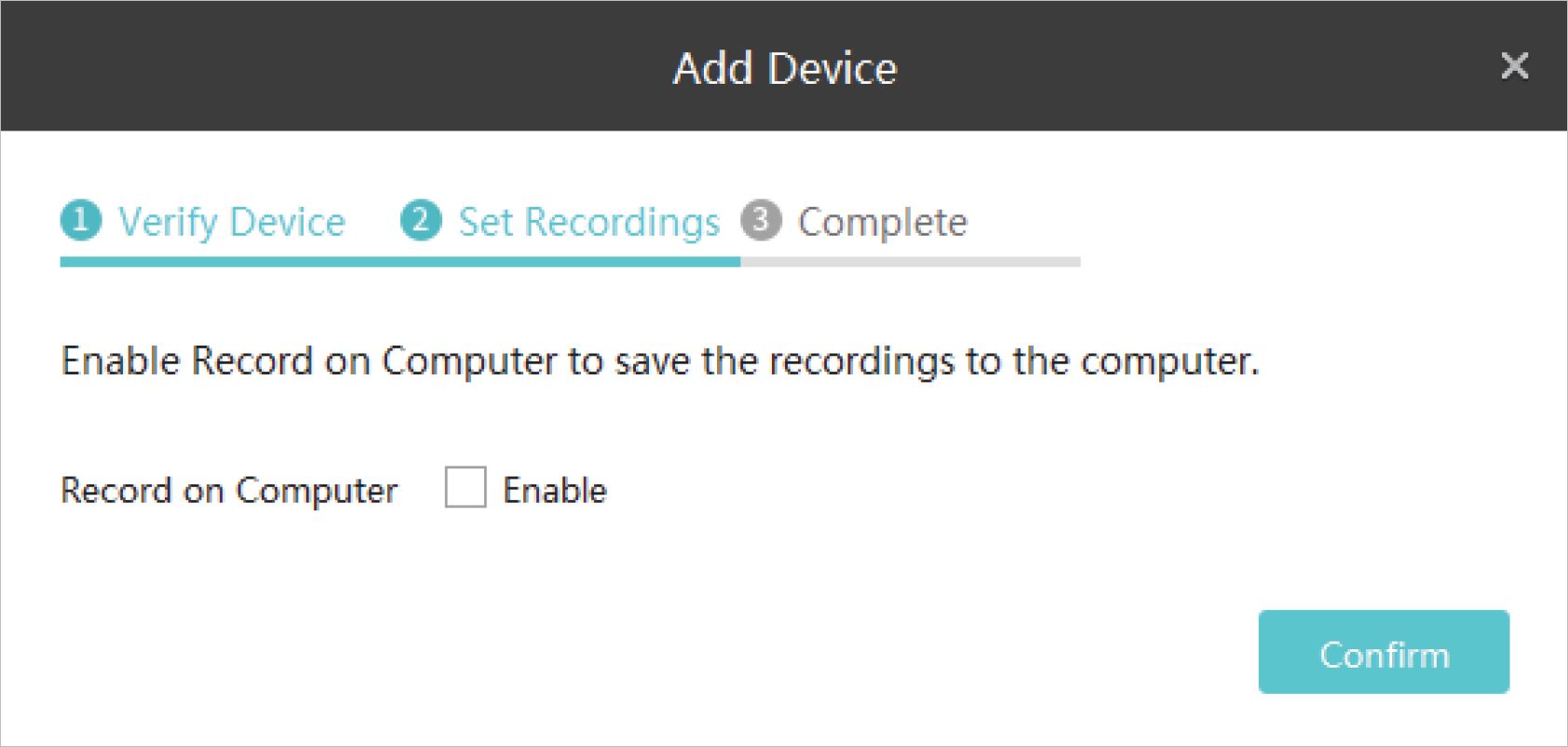1568x747 pixels.
Task: Click the gray step 3 number icon
Action: coord(761,221)
